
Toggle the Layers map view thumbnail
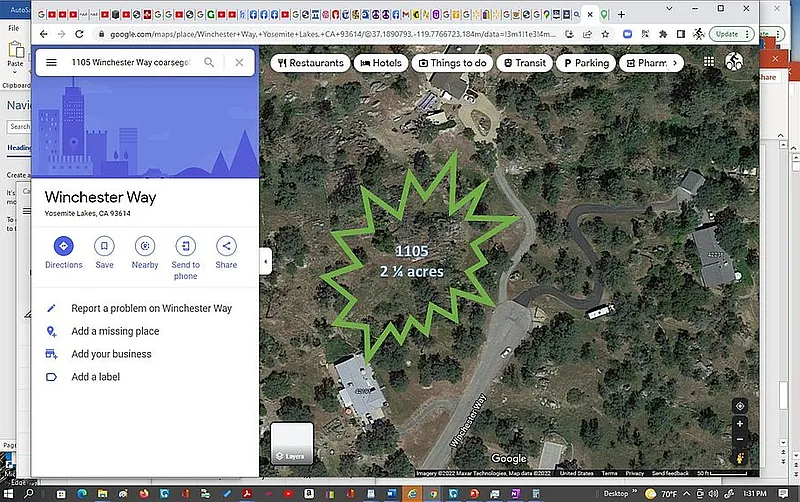click(292, 444)
